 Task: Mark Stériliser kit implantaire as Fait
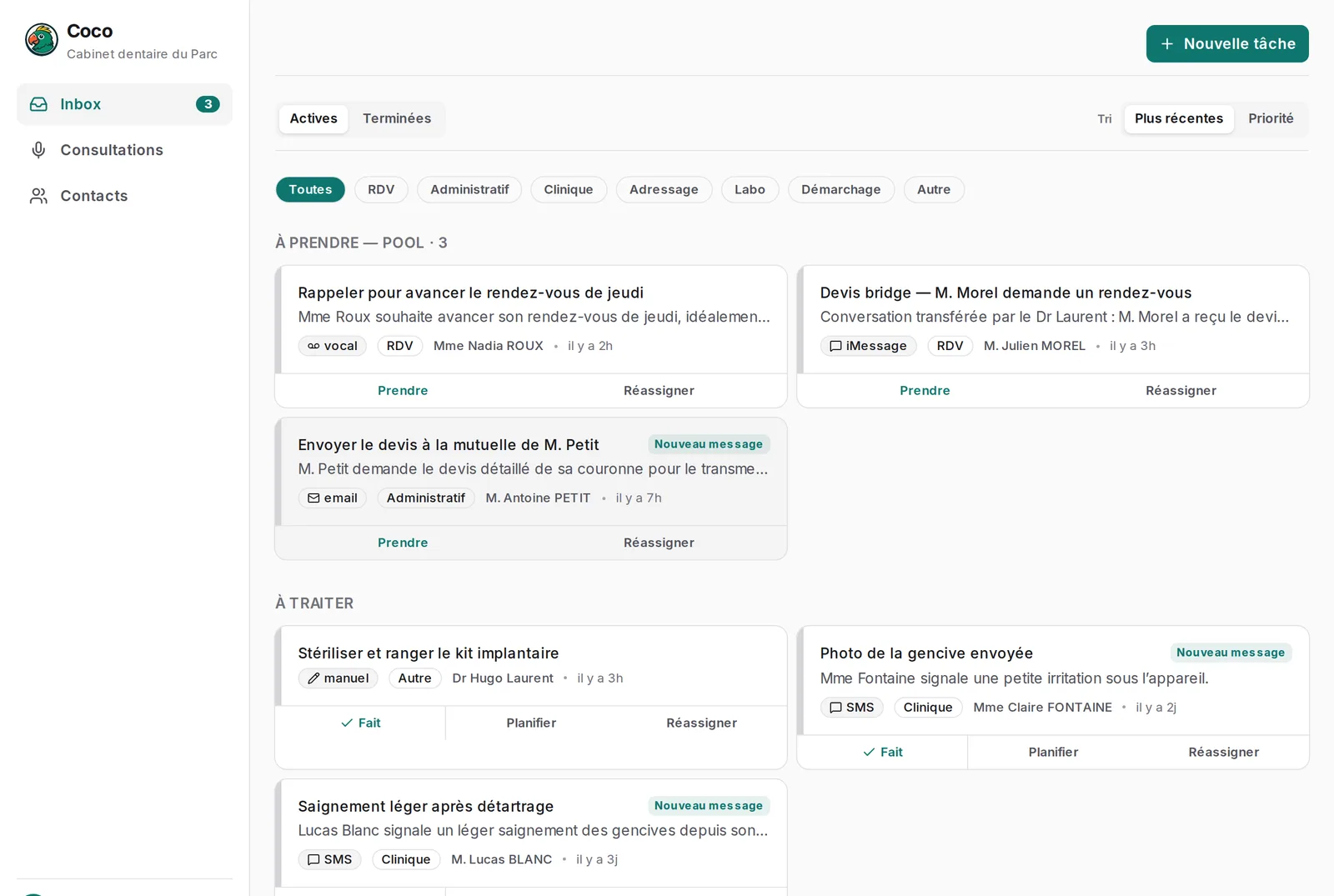(x=360, y=723)
